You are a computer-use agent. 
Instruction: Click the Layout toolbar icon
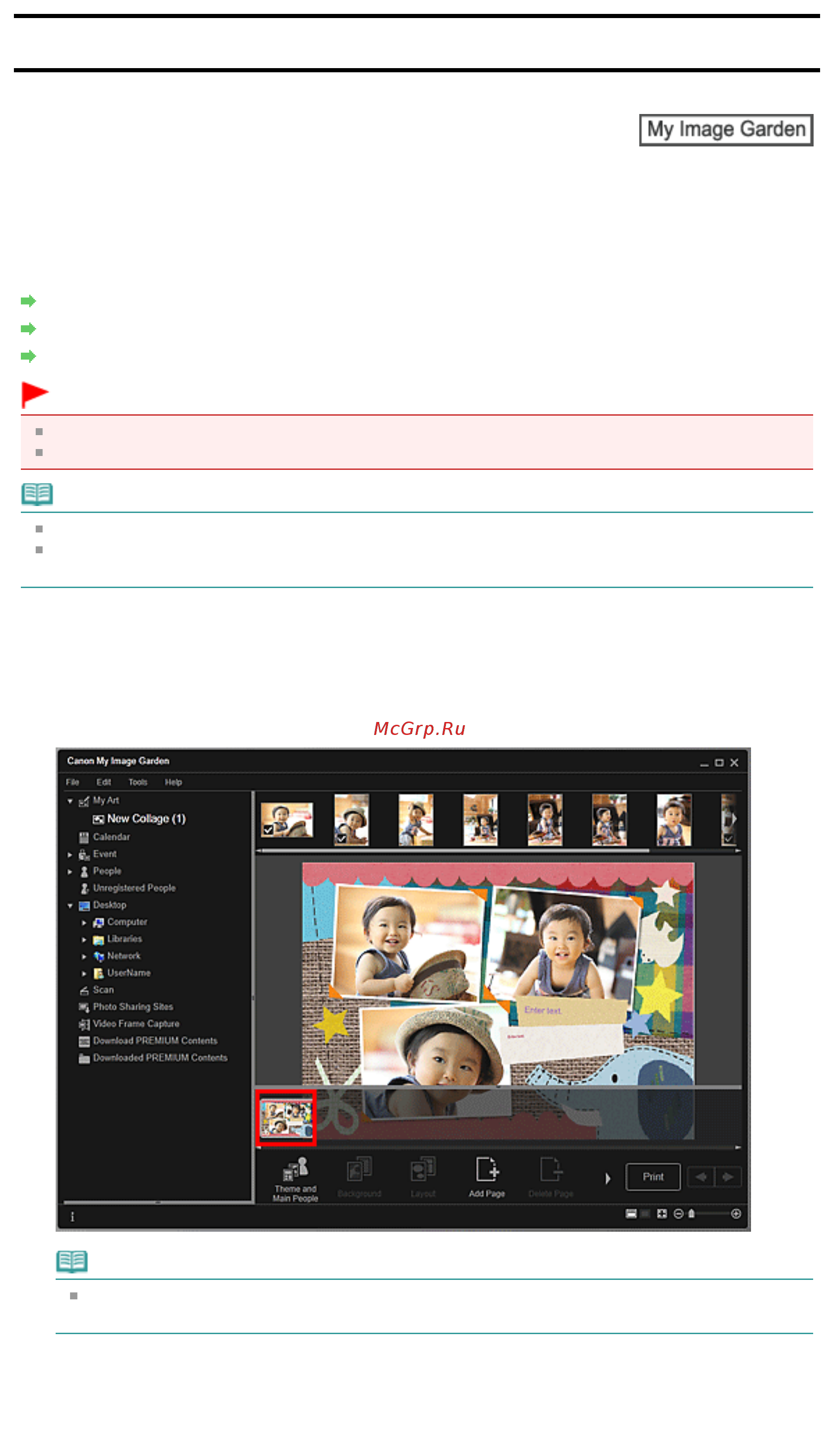coord(423,1169)
